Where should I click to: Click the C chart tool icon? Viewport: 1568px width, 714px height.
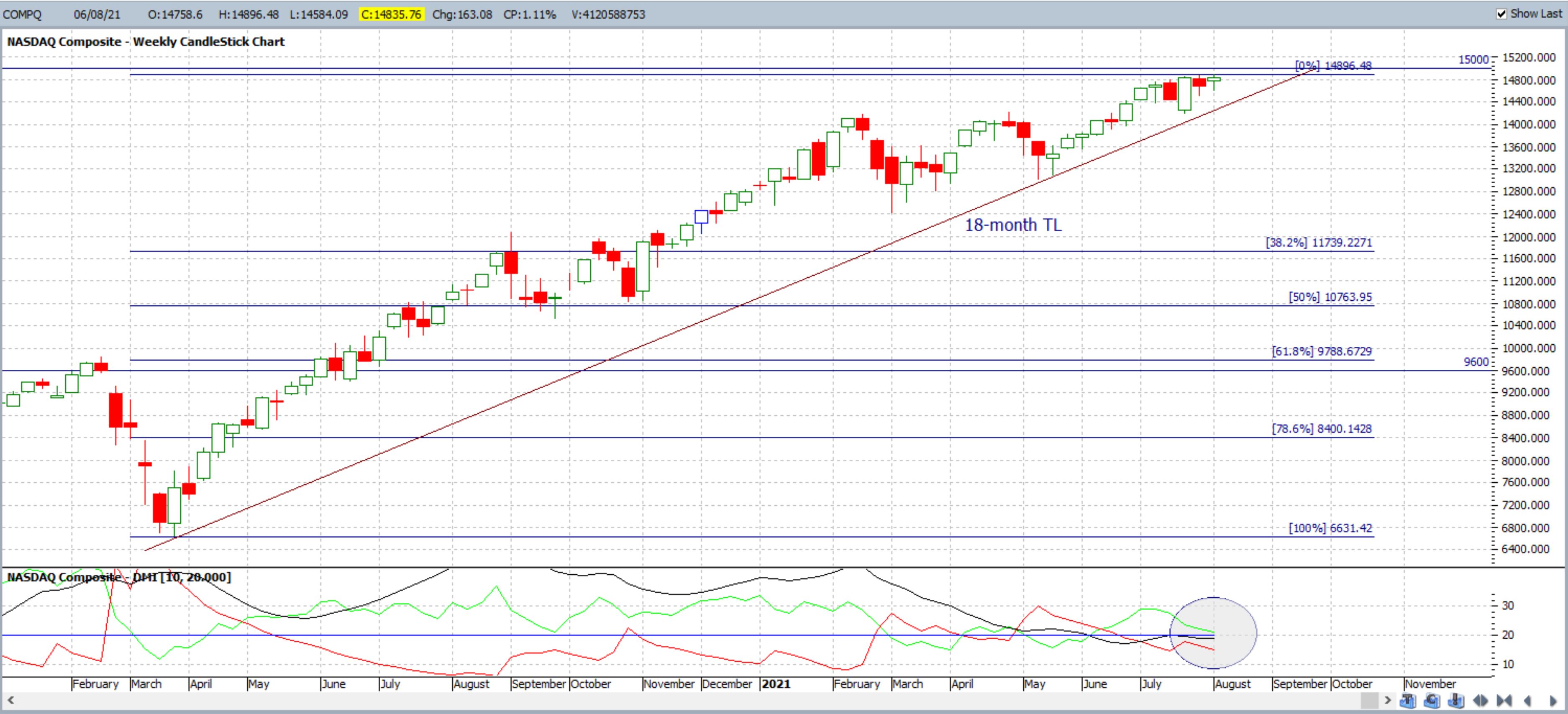point(1432,701)
